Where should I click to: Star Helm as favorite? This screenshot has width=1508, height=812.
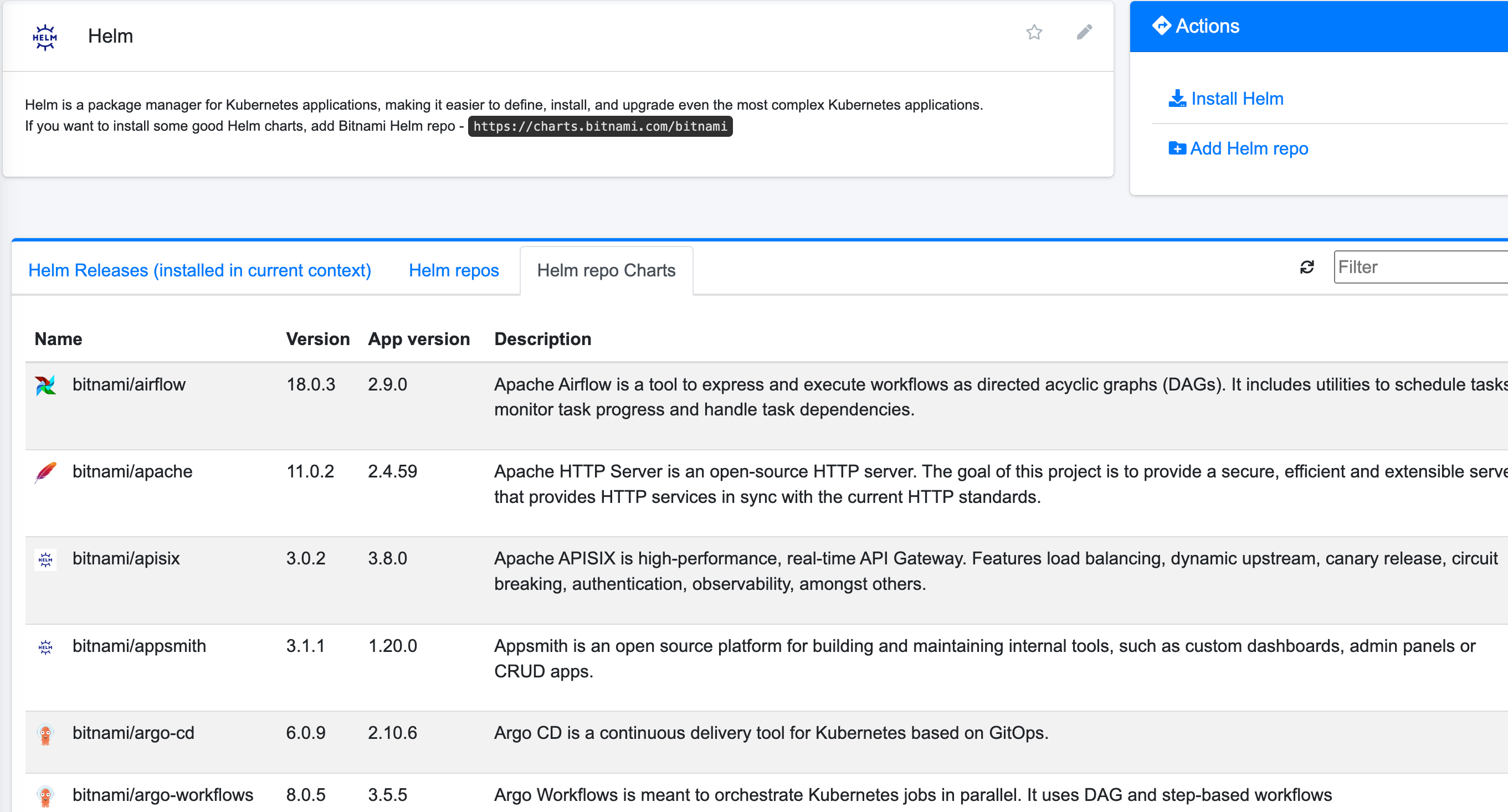(1034, 32)
